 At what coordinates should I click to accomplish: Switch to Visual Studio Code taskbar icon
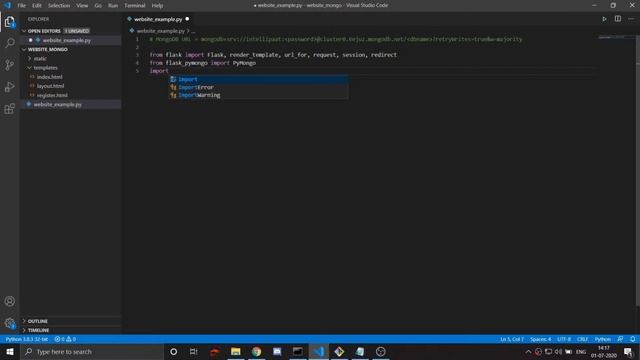(319, 351)
